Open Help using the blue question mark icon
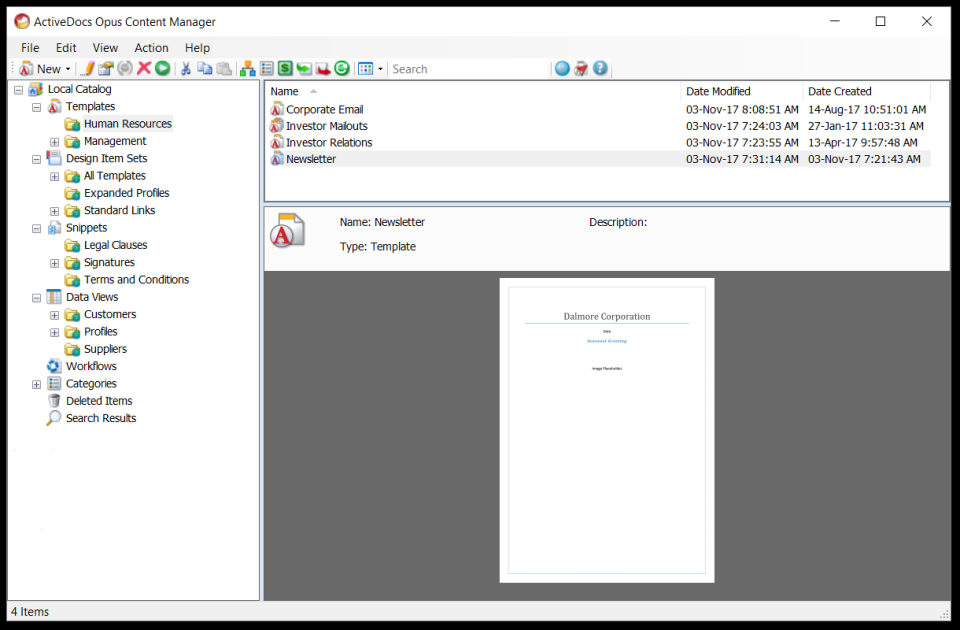 click(x=598, y=68)
